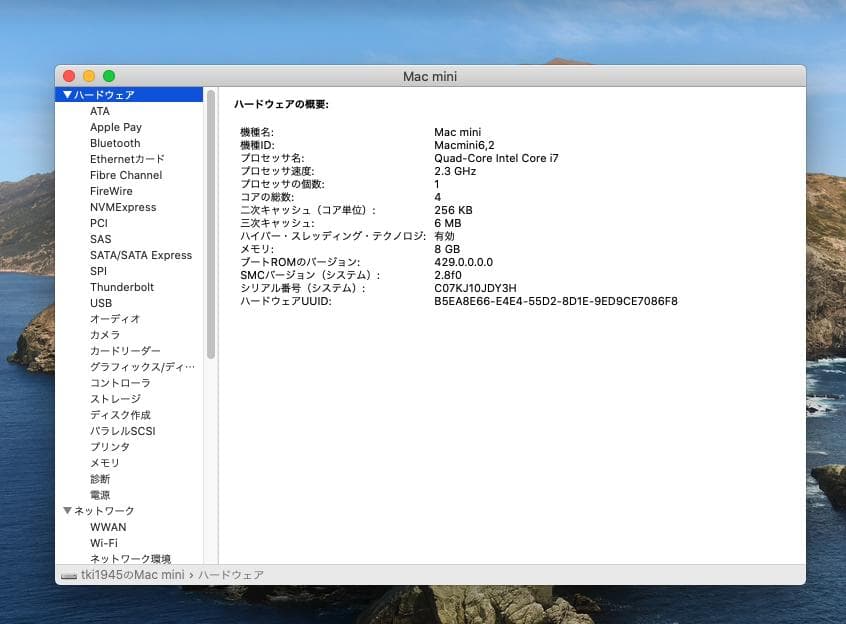
Task: Select プリンタ in the sidebar
Action: (106, 447)
